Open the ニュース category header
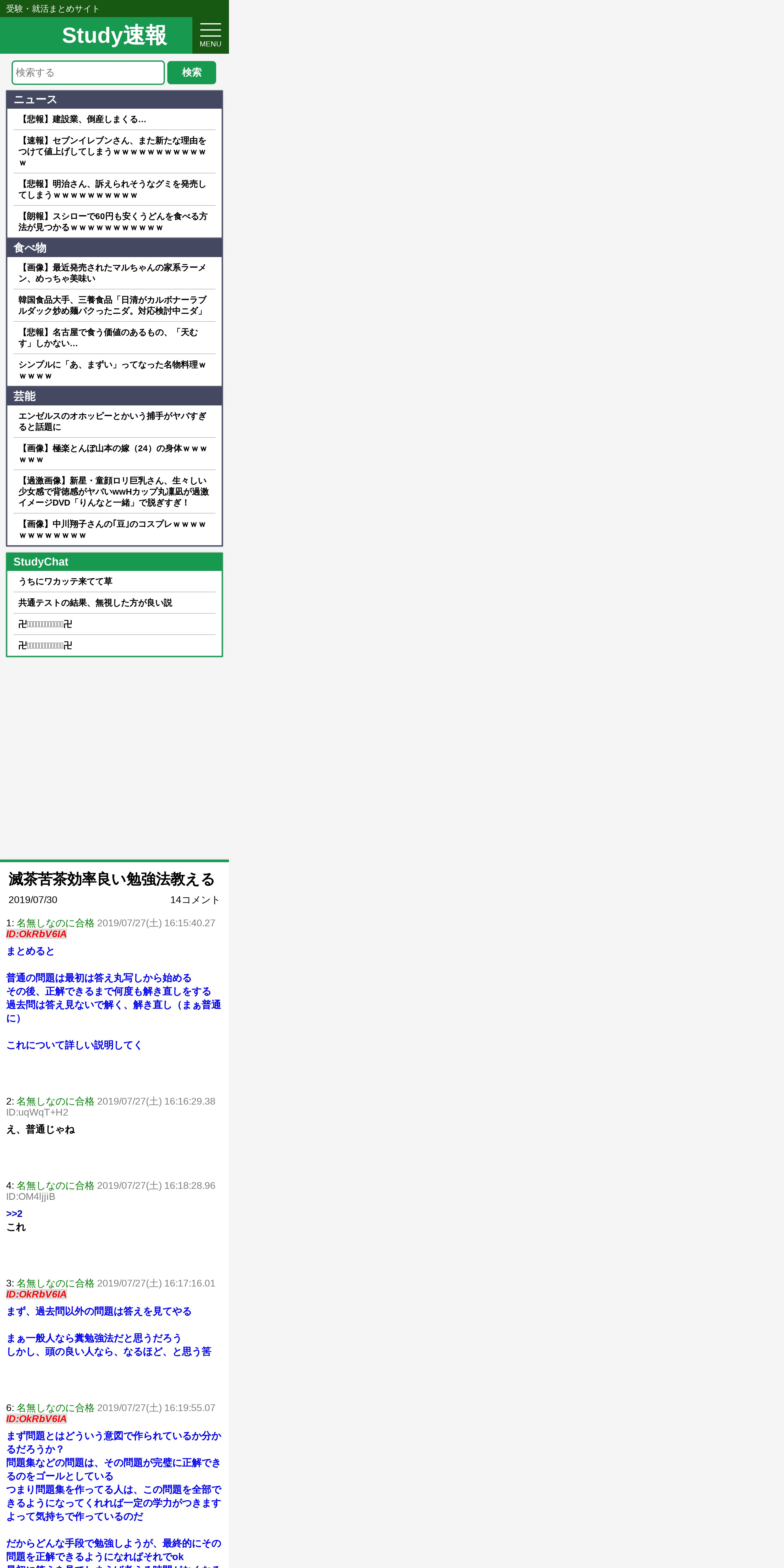 coord(114,100)
